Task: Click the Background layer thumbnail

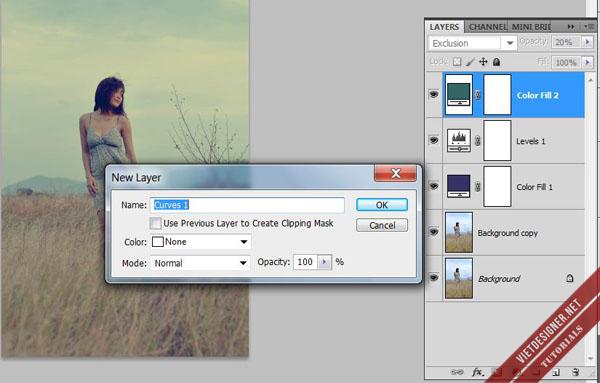Action: (459, 278)
